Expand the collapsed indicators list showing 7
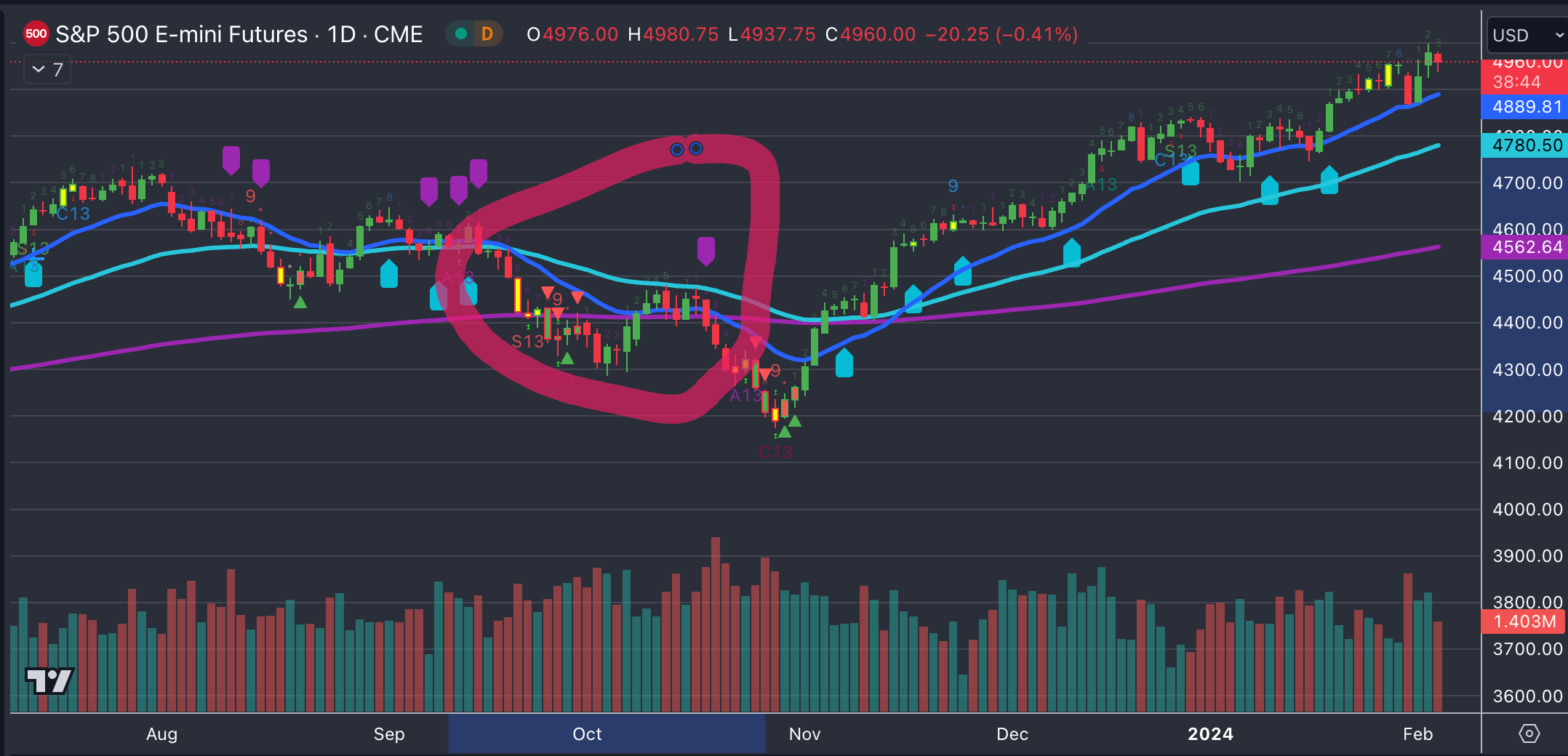Screen dimensions: 1568x756 point(47,69)
